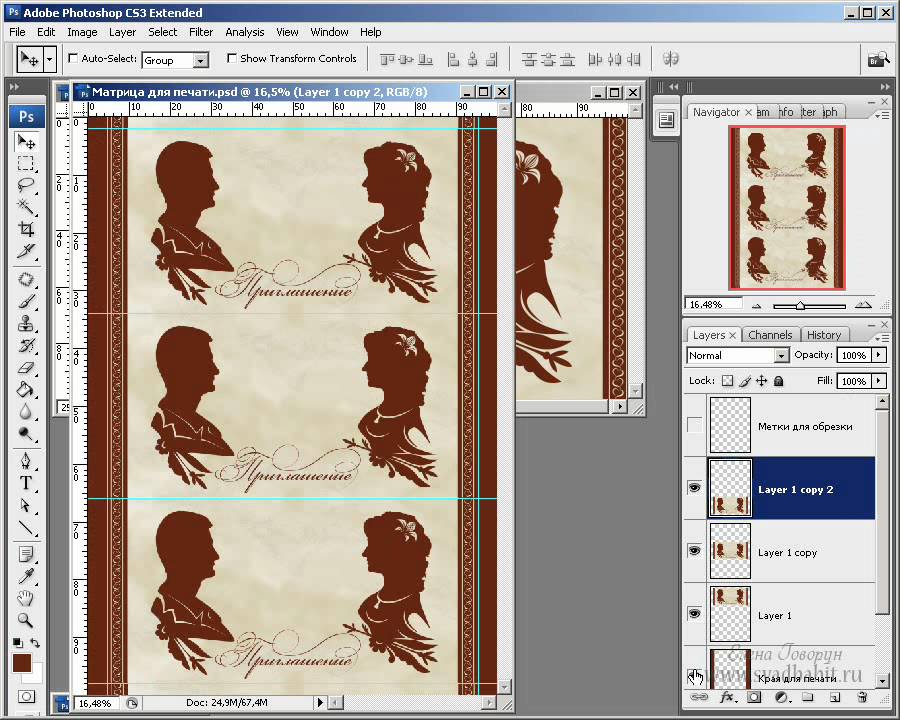Open Adobe Bridge from the options bar

pos(878,59)
